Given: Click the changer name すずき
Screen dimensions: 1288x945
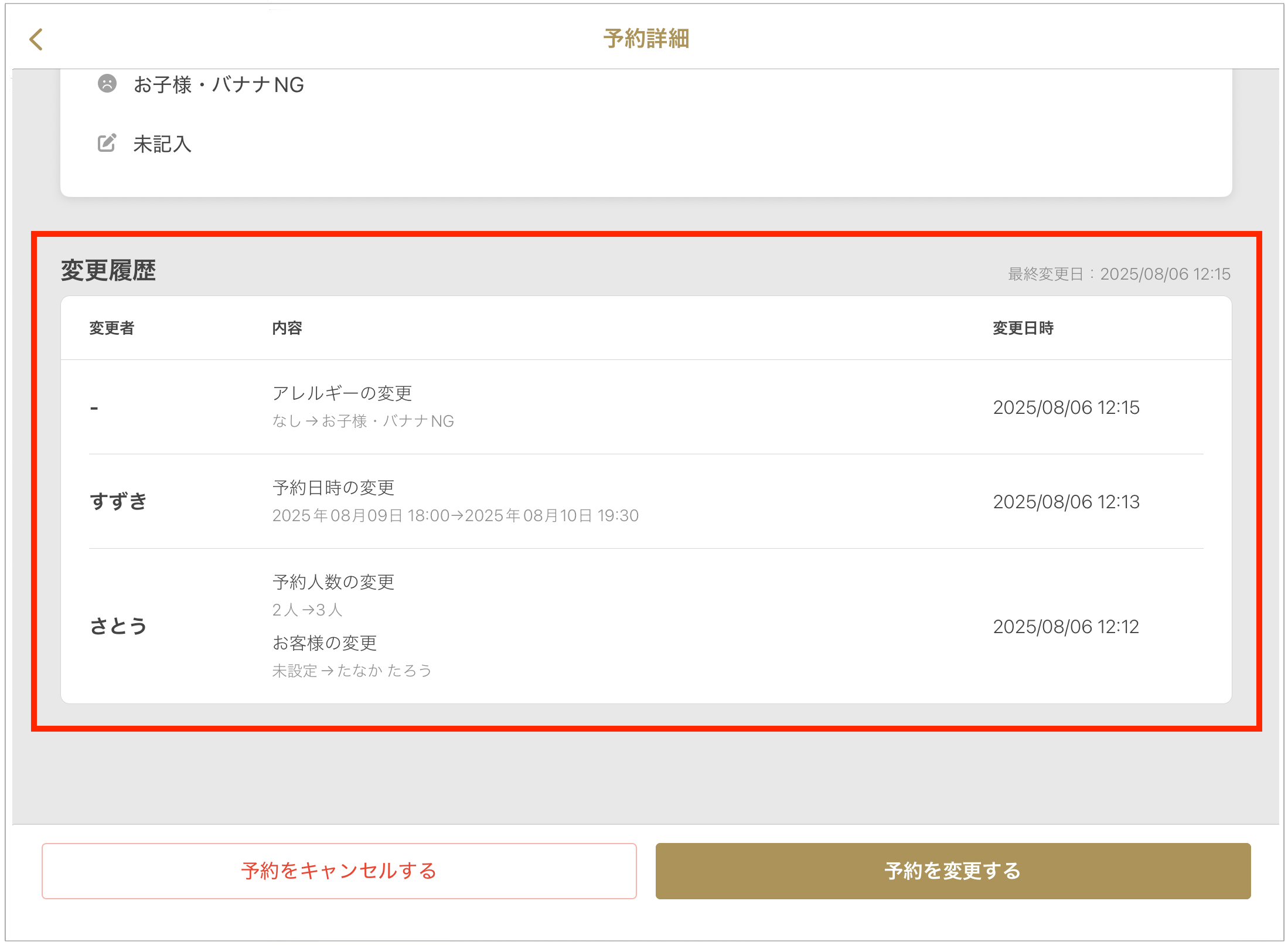Looking at the screenshot, I should click(118, 502).
